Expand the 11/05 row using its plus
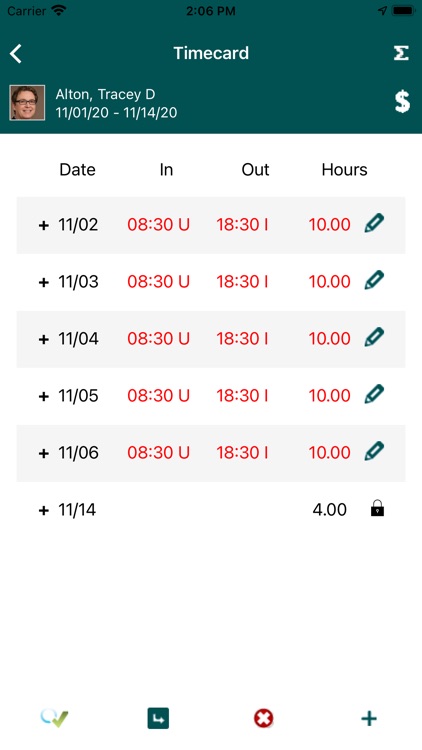The height and width of the screenshot is (750, 422). coord(44,396)
